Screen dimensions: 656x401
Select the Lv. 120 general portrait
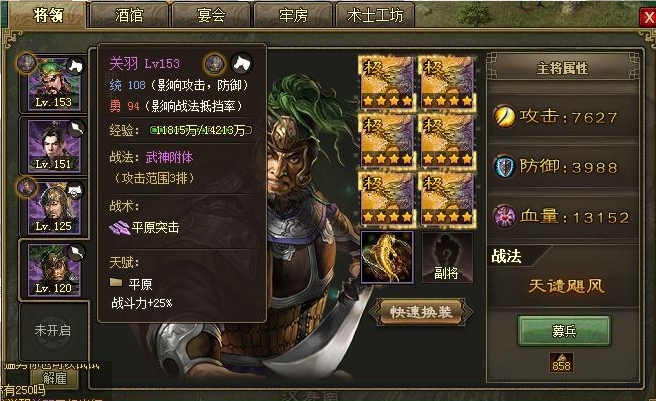coord(54,269)
